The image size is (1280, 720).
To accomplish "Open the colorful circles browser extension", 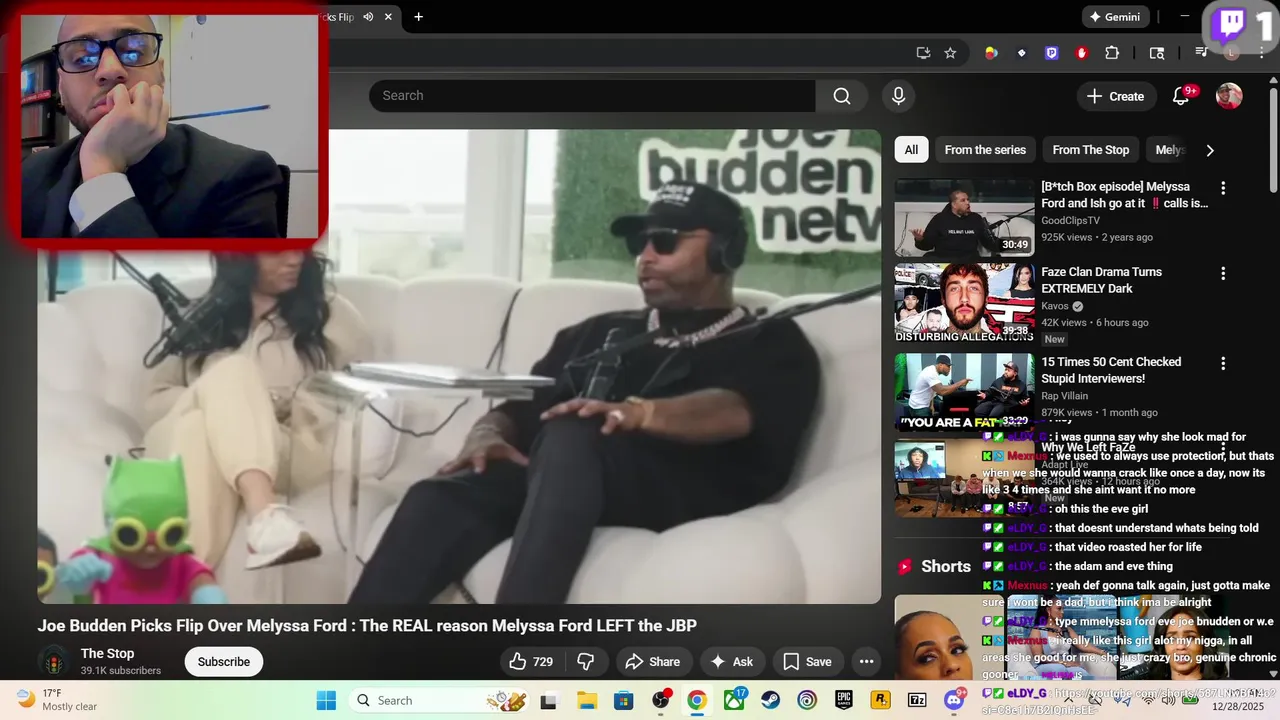I will 991,53.
